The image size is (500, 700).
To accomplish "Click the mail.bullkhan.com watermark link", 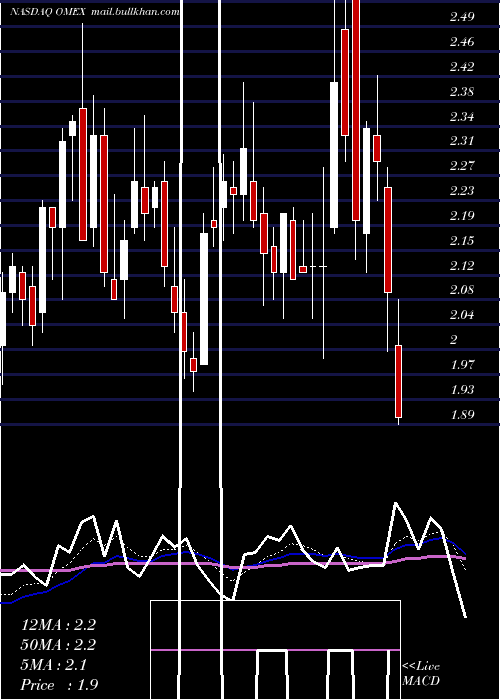I will click(135, 12).
